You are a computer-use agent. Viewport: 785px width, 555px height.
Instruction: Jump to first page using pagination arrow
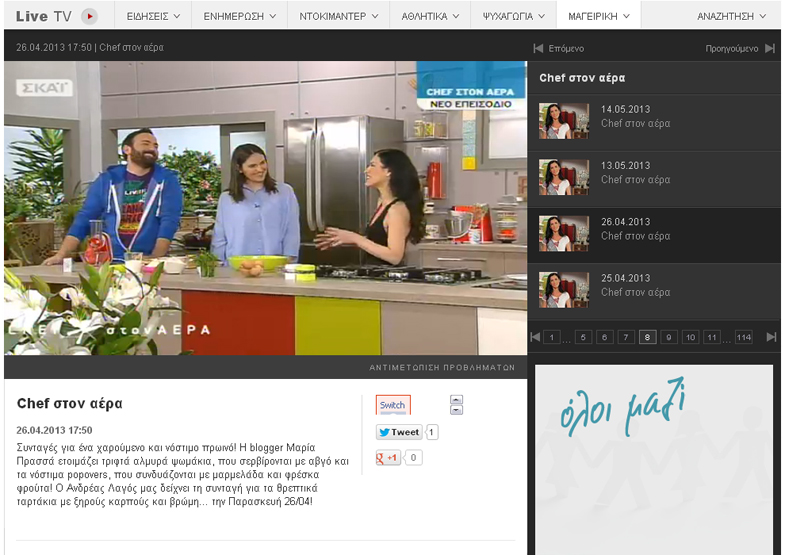pyautogui.click(x=536, y=337)
